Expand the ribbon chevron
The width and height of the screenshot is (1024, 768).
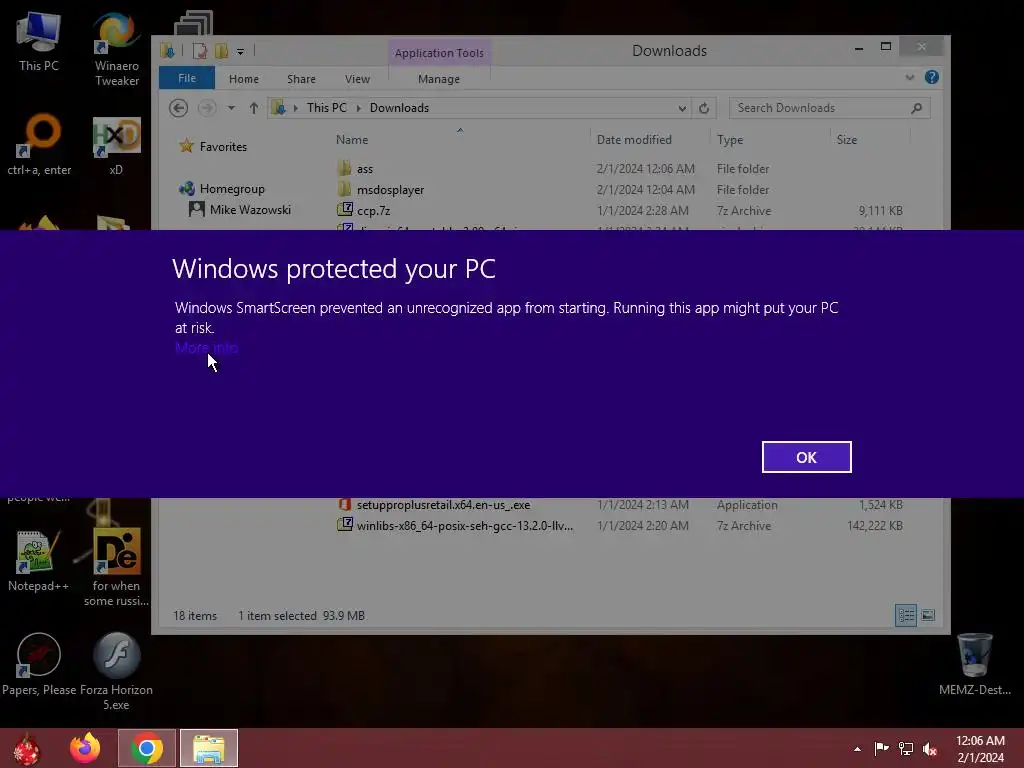click(x=910, y=77)
